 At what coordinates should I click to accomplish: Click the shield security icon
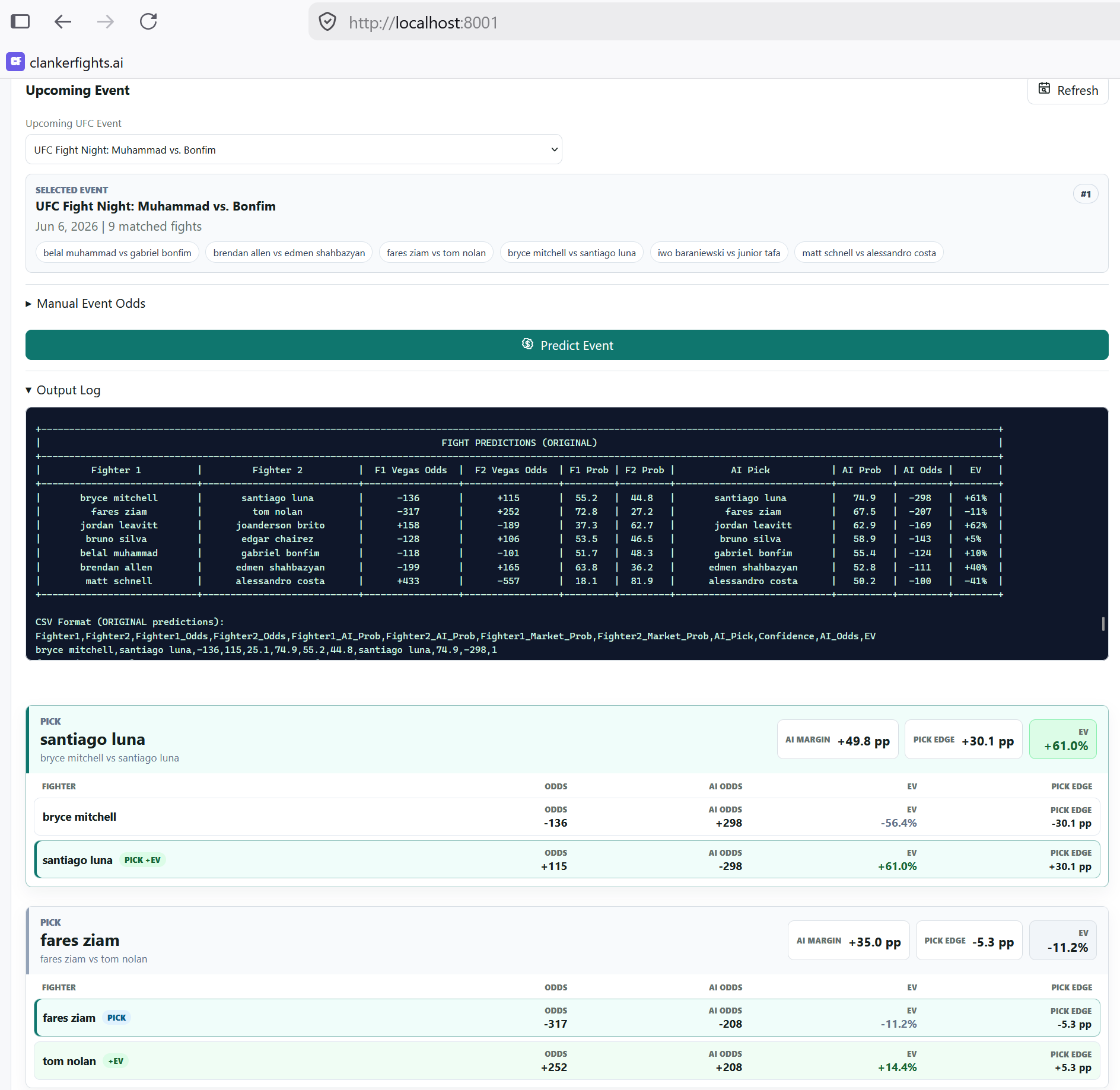327,22
